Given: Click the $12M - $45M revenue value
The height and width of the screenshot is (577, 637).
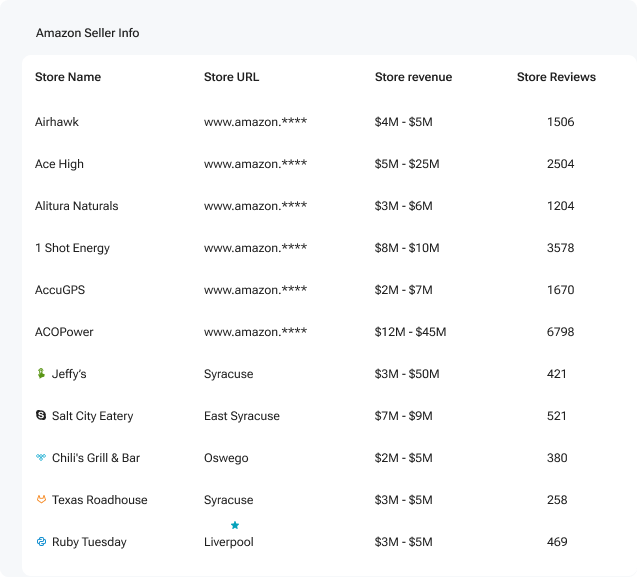Looking at the screenshot, I should click(x=410, y=332).
